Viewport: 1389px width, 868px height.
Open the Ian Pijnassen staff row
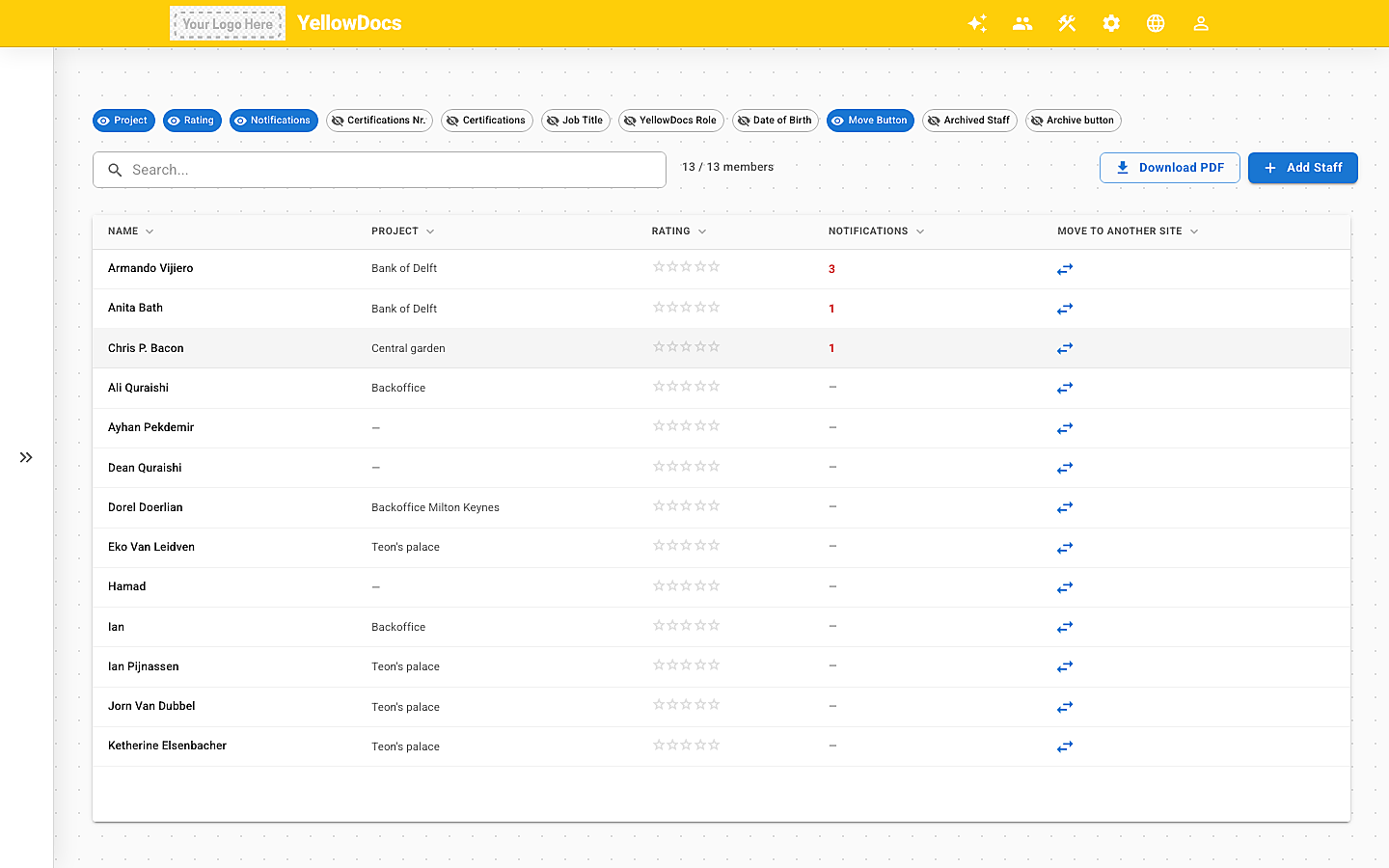tap(722, 666)
